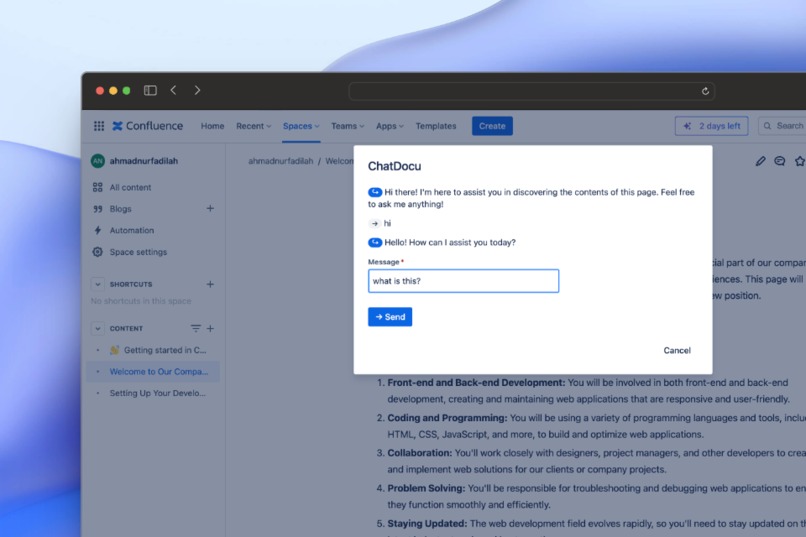Open Automation in sidebar
The image size is (806, 537).
132,230
